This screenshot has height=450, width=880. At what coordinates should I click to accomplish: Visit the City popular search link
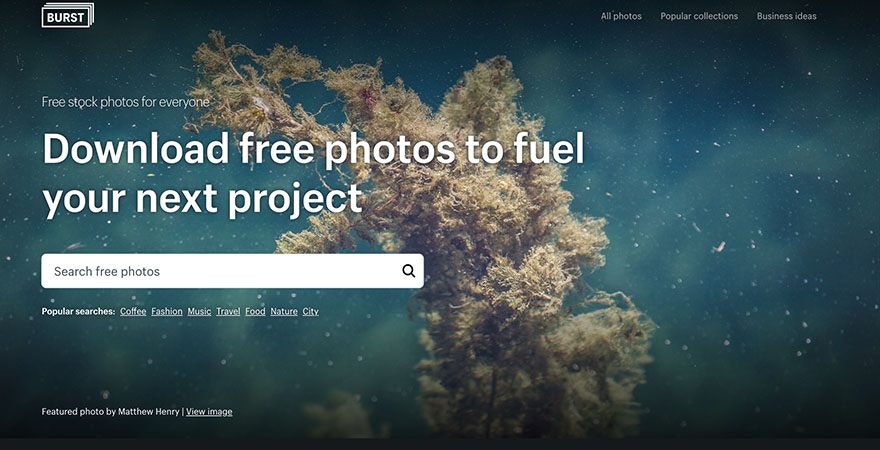(310, 311)
